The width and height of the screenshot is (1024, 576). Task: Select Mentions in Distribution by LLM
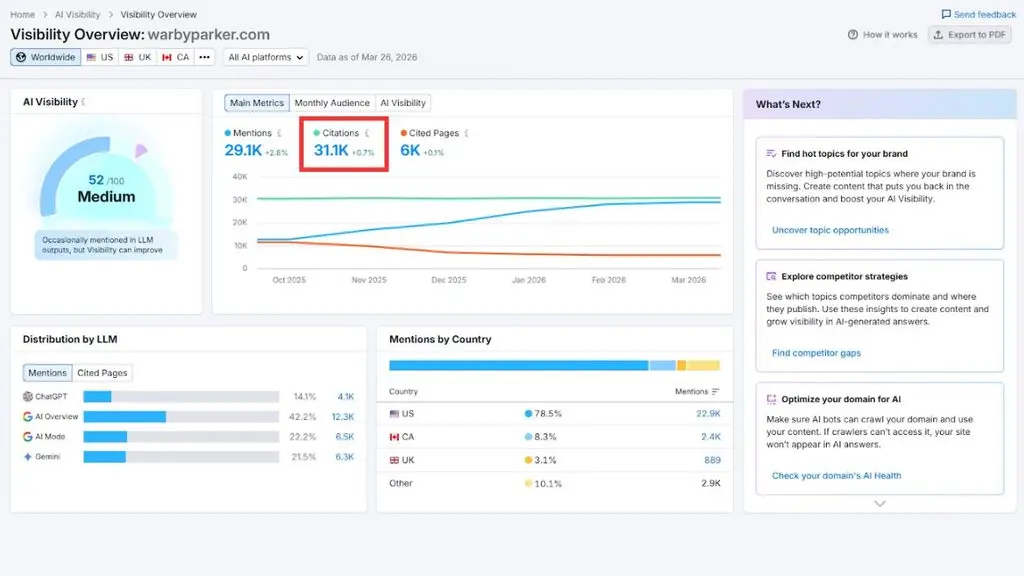(47, 373)
